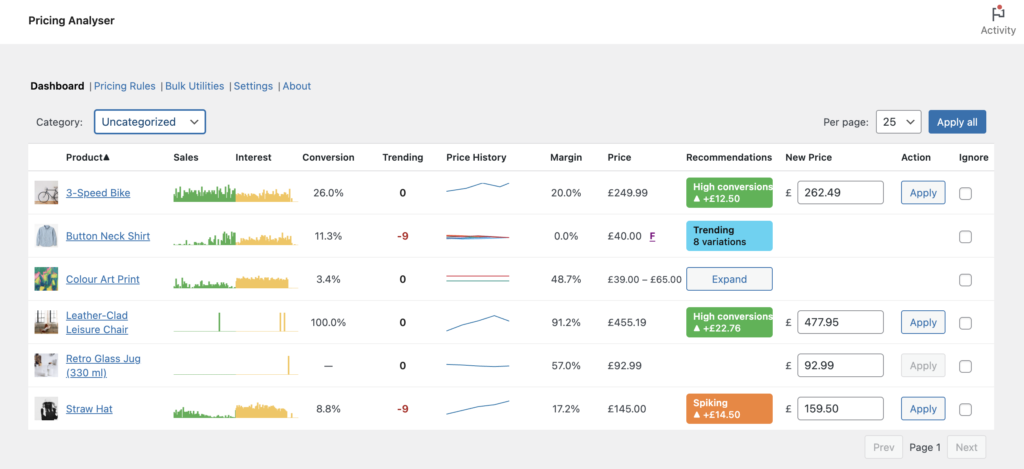Tick the Ignore checkbox for Colour Art Print
Viewport: 1024px width, 469px height.
coord(965,279)
